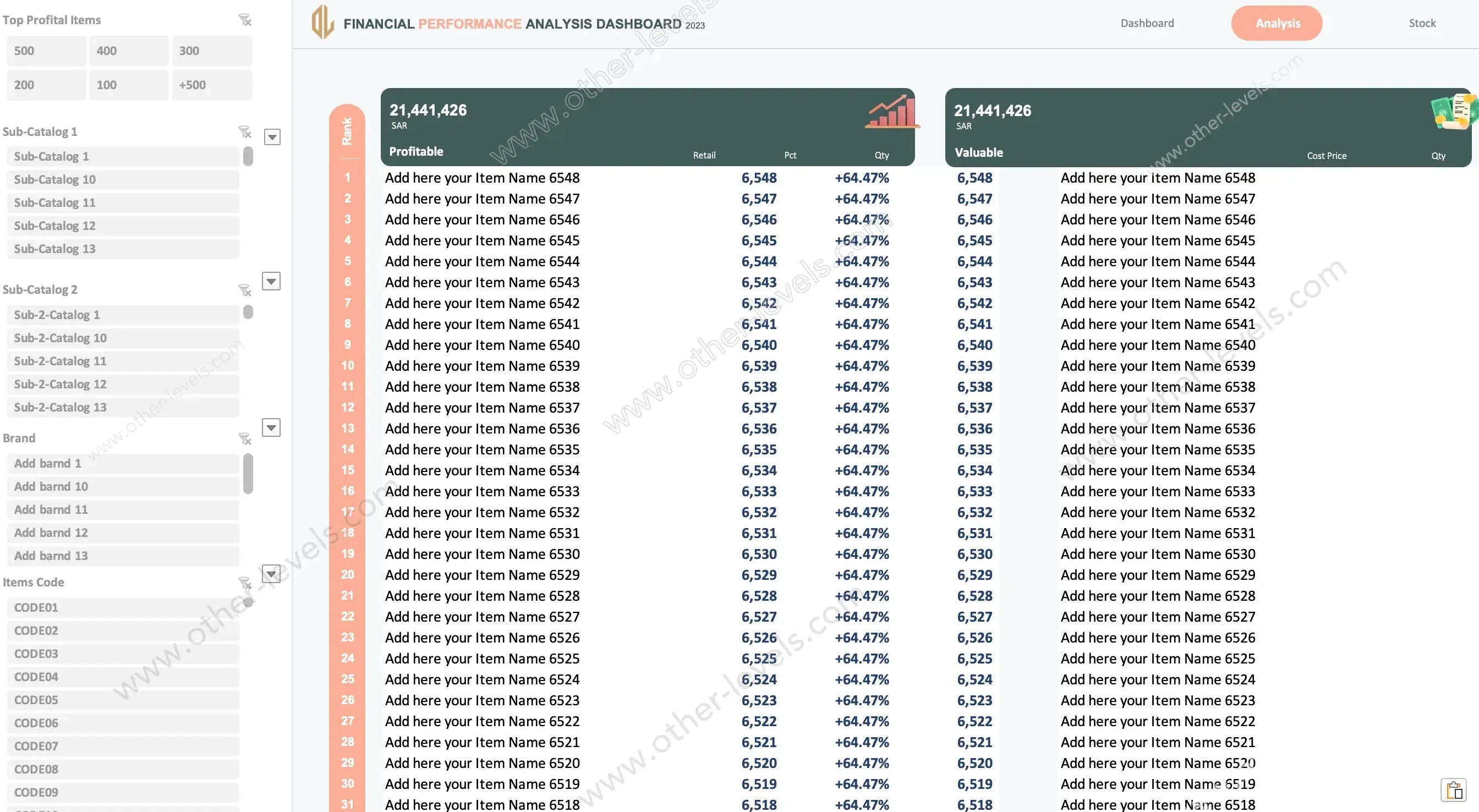Click the Brand slicer scrollbar thumb
This screenshot has height=812, width=1479.
(248, 474)
